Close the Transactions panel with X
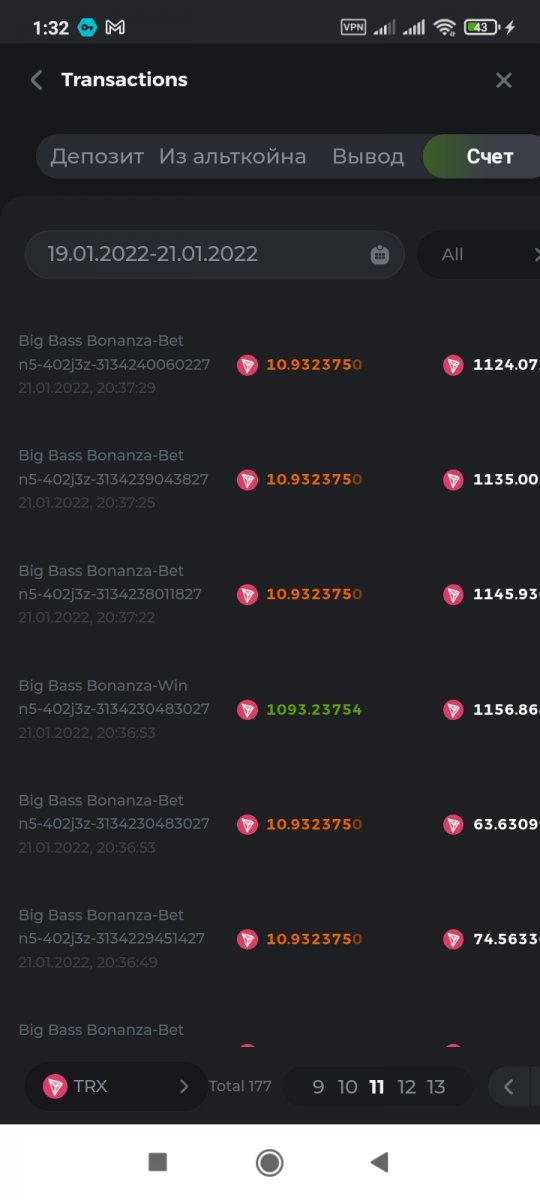Screen dimensions: 540x1200 point(504,80)
